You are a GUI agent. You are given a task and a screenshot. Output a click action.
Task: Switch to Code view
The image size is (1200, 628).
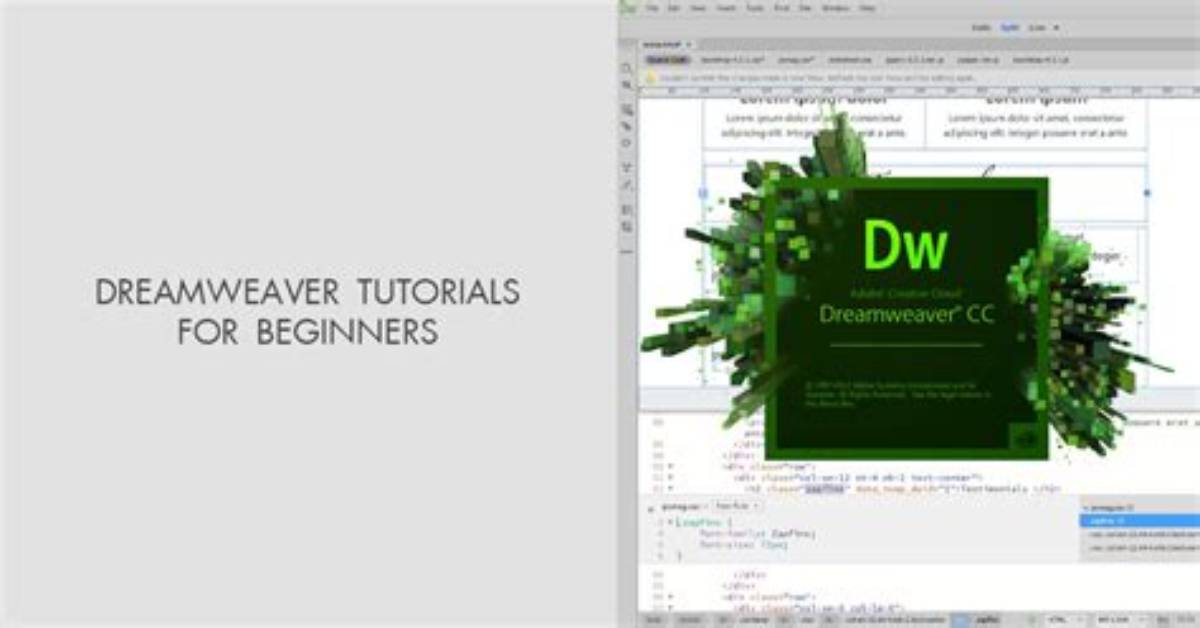coord(980,27)
